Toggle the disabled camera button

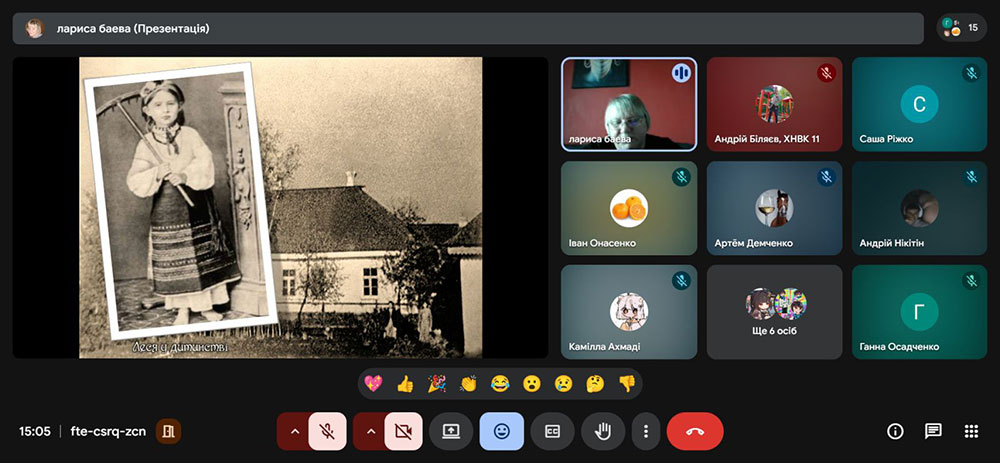point(403,431)
